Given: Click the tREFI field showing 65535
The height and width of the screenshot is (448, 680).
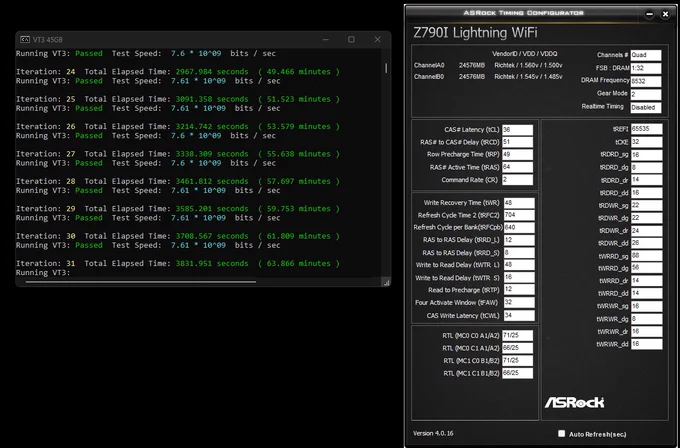Looking at the screenshot, I should (x=646, y=129).
